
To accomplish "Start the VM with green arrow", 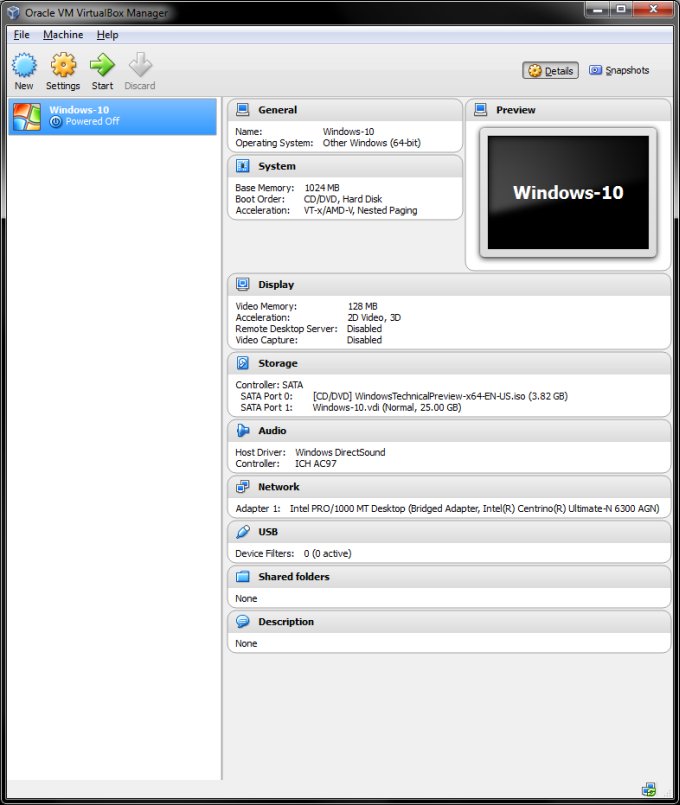I will [102, 65].
